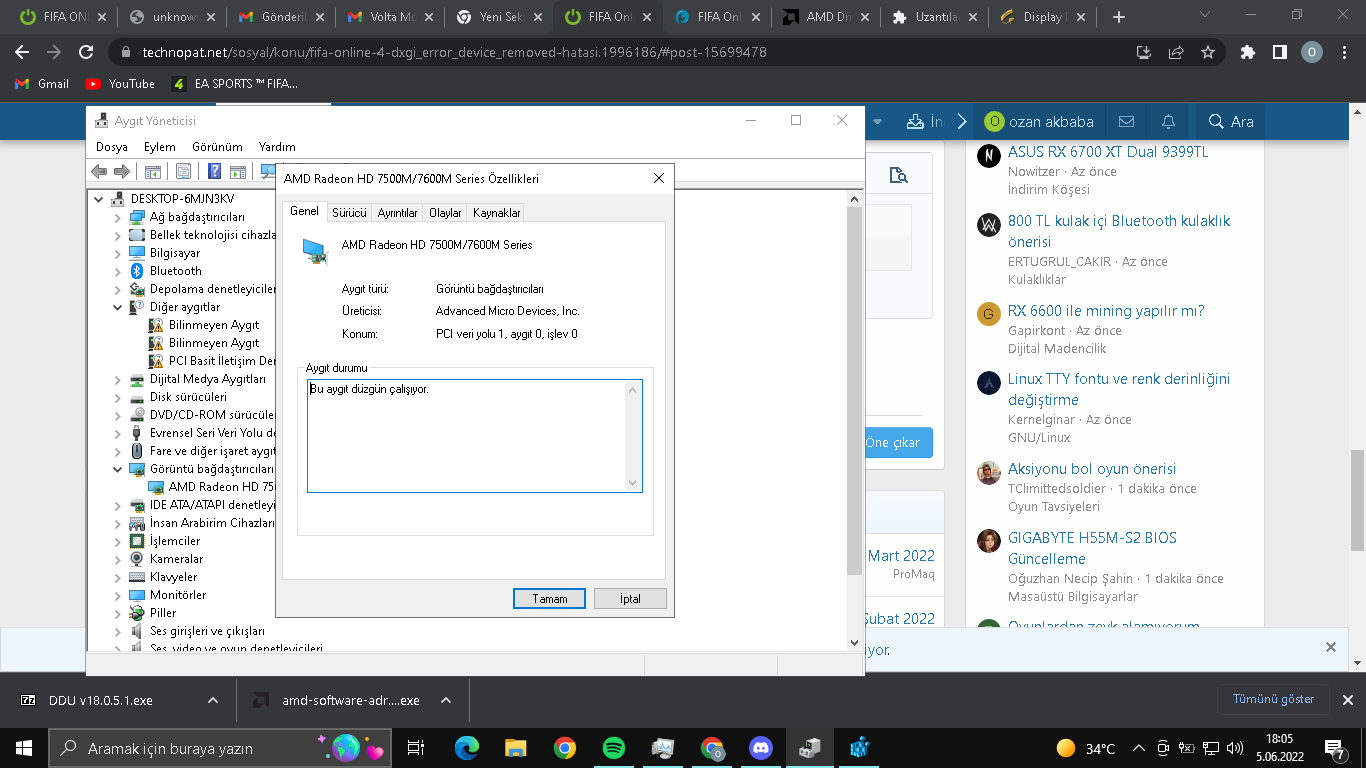Click the mouse icon for Fare devices
Screen dimensions: 1366x768
137,451
